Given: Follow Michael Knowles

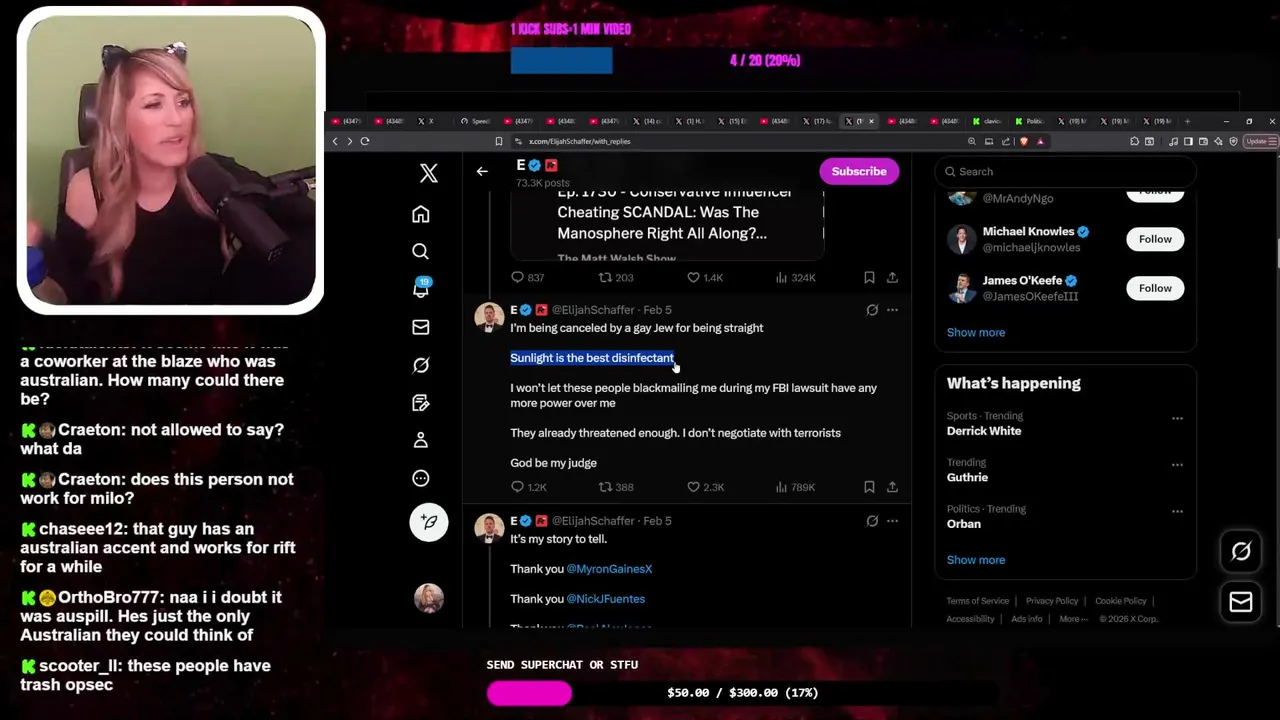Looking at the screenshot, I should tap(1155, 239).
